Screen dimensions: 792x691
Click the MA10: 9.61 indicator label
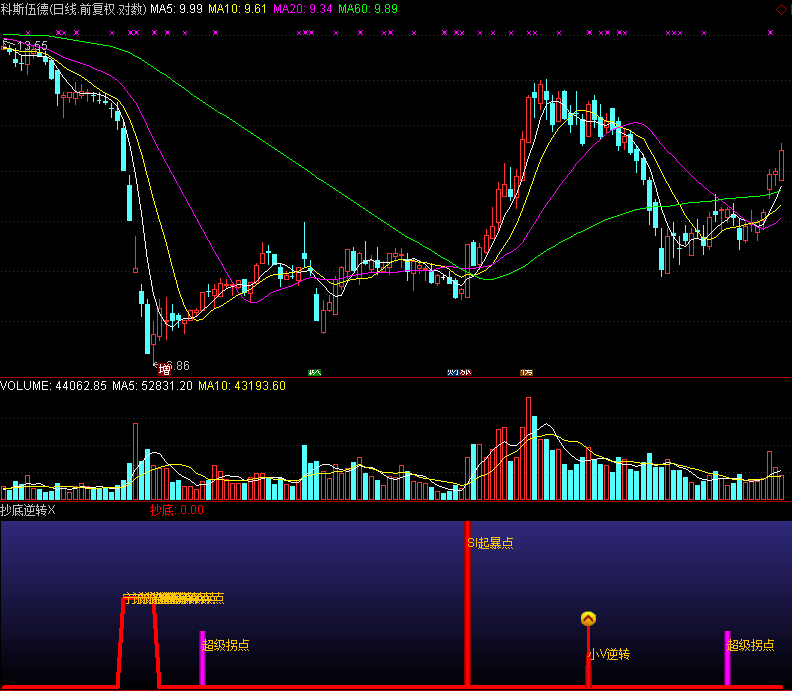point(237,9)
